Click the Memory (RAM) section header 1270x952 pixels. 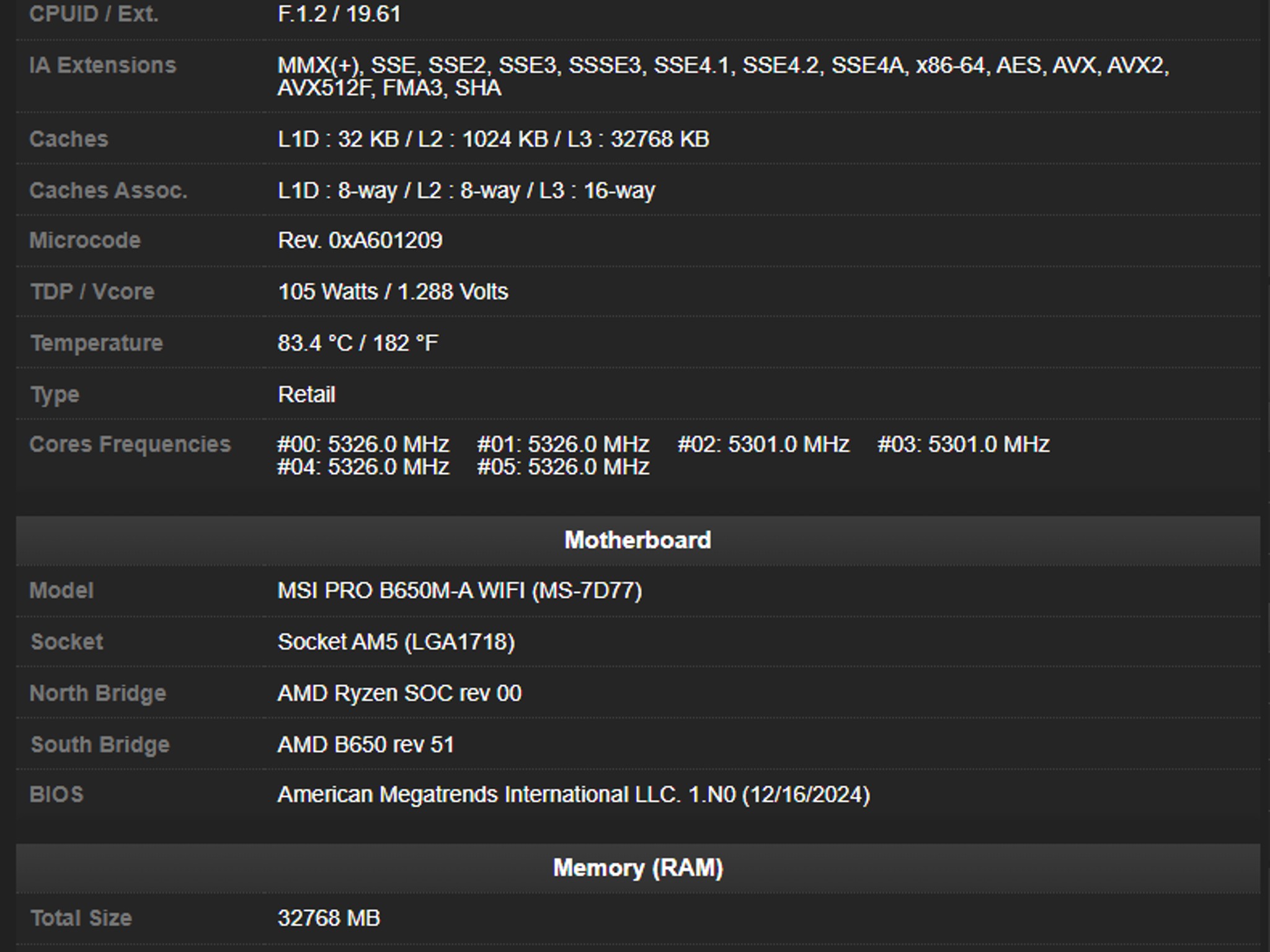[638, 868]
